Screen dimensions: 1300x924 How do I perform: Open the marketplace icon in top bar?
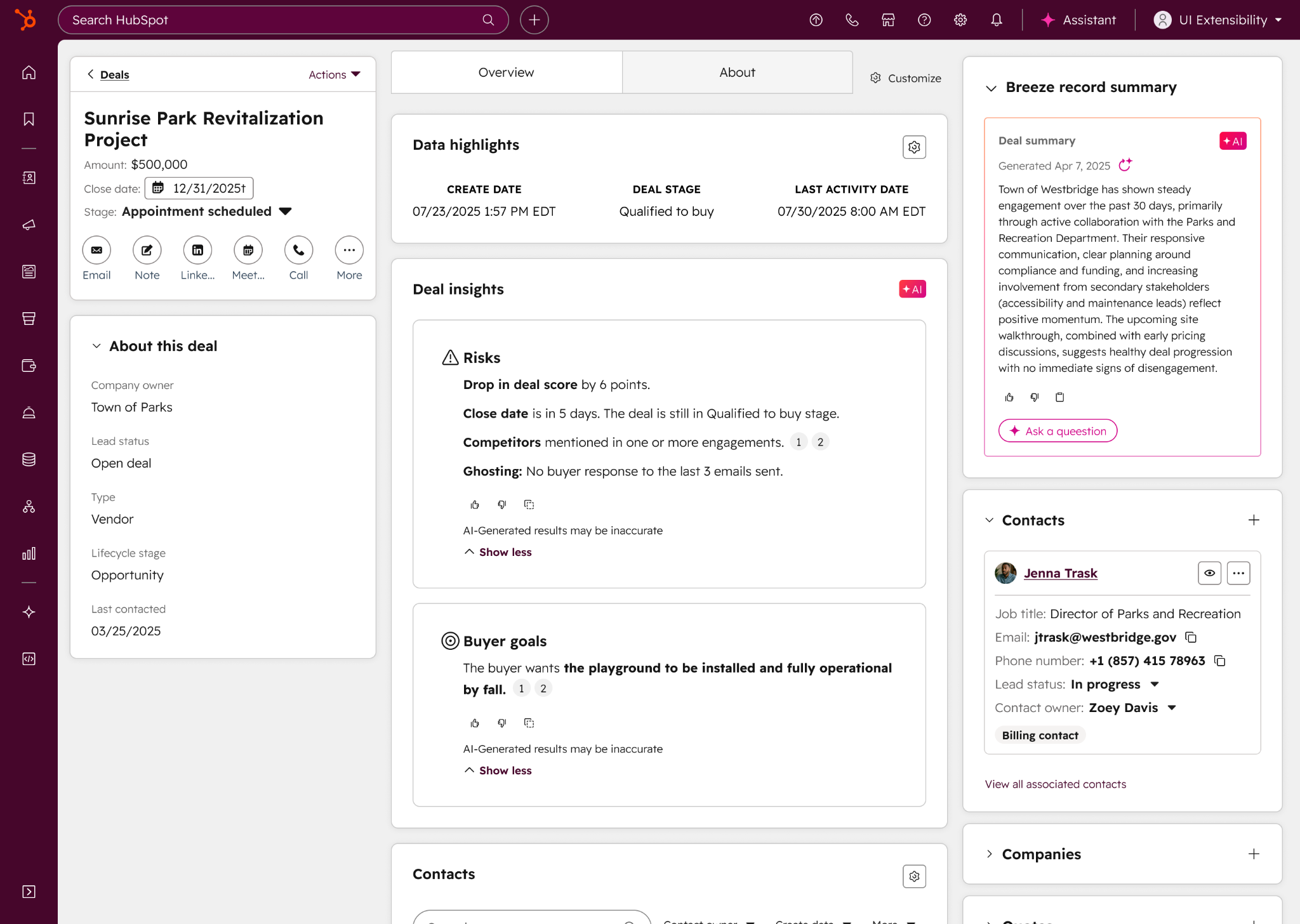tap(888, 20)
